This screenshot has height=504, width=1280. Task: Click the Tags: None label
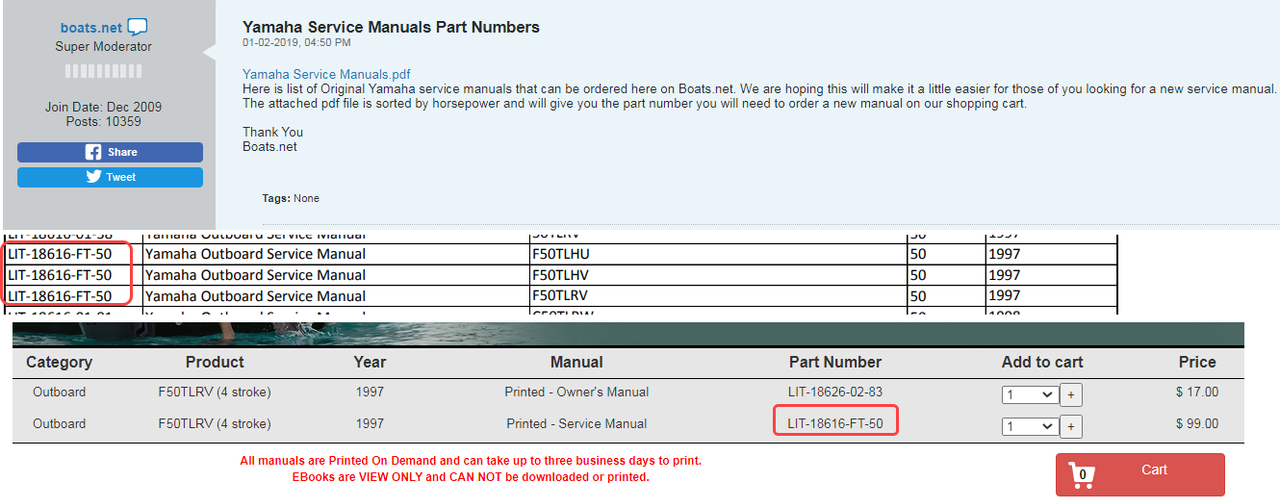(x=291, y=198)
